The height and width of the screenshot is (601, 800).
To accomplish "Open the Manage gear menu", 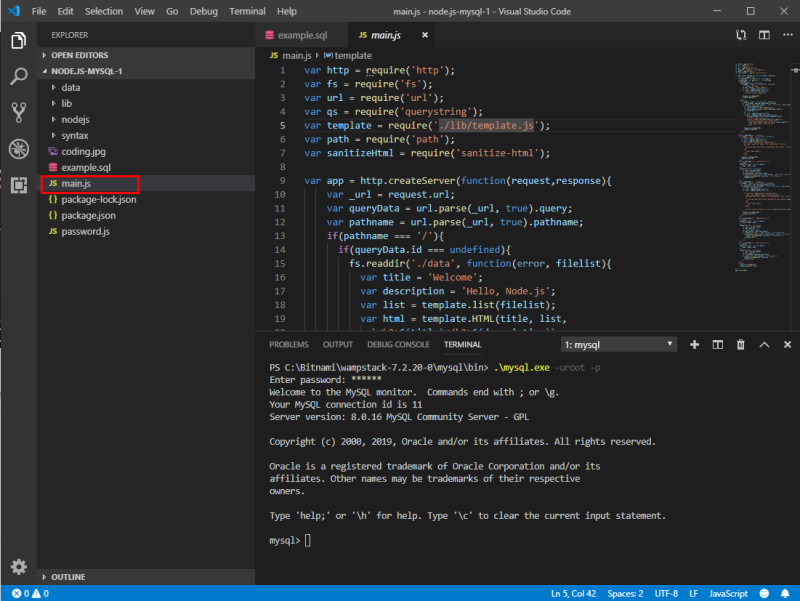I will (18, 567).
